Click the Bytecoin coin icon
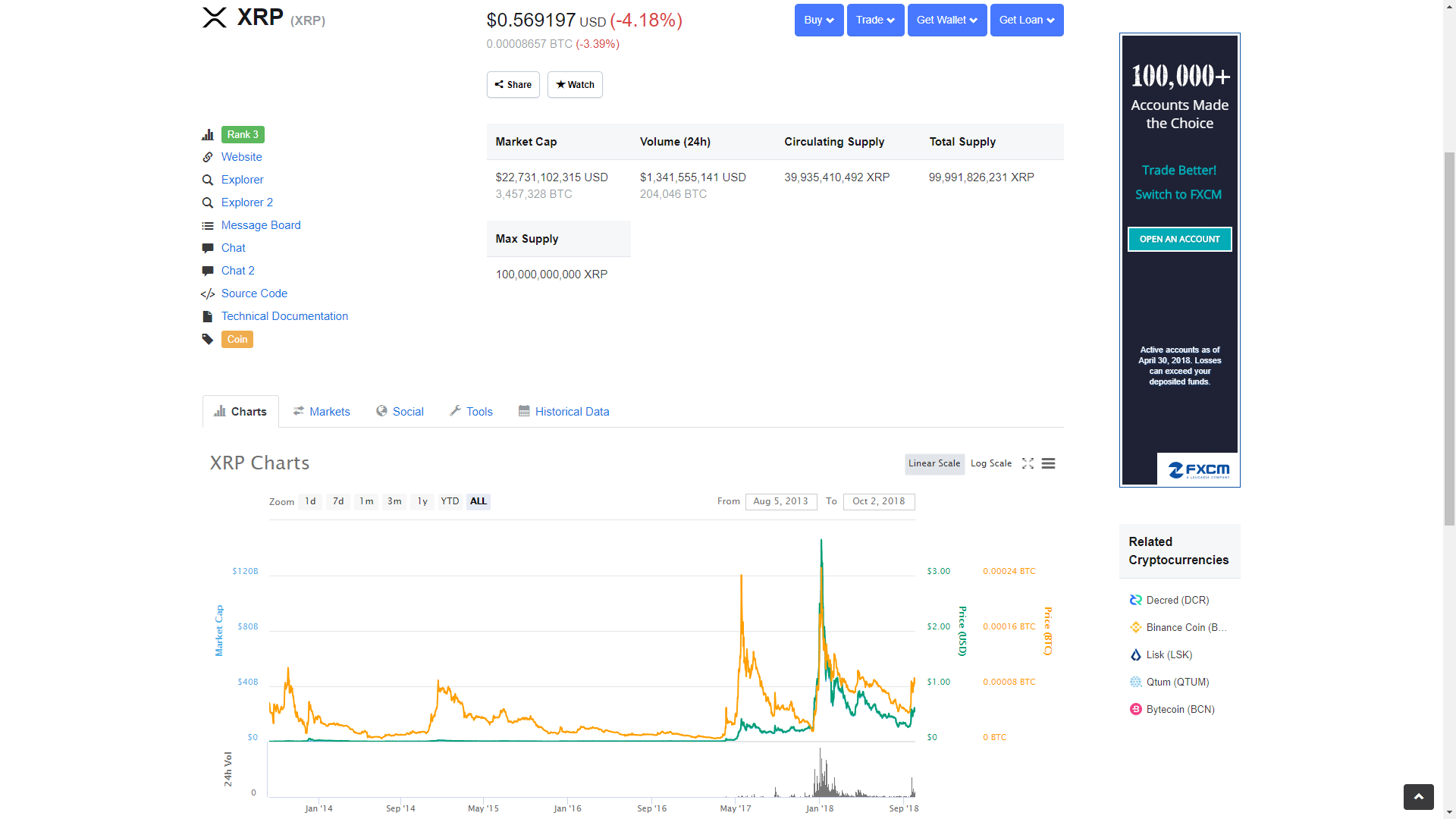Viewport: 1456px width, 819px height. point(1136,709)
